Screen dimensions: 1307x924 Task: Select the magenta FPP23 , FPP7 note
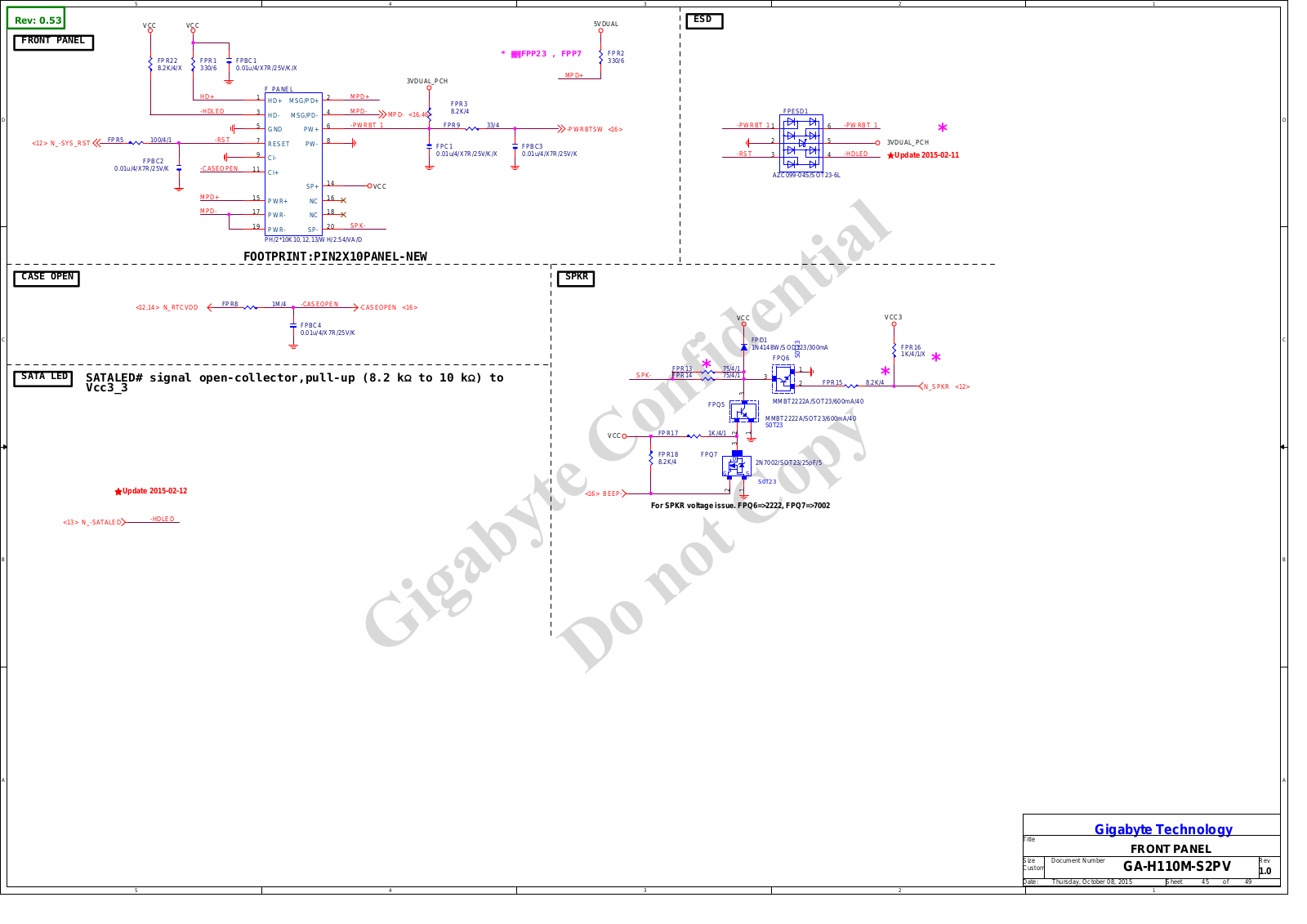[542, 54]
